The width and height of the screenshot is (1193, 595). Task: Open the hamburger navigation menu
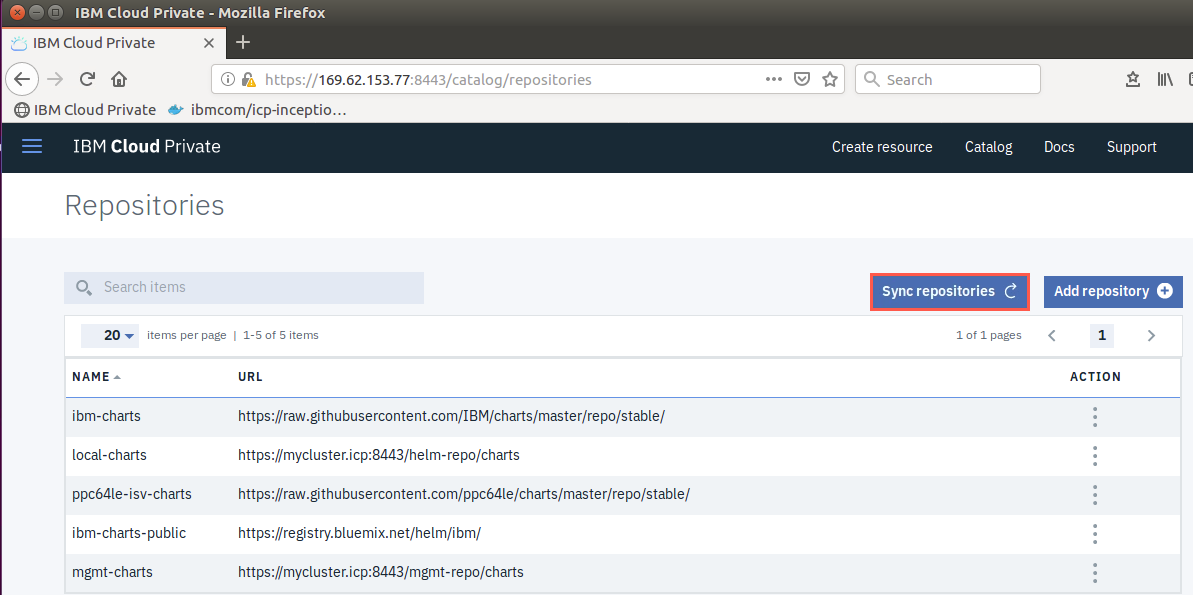coord(32,147)
